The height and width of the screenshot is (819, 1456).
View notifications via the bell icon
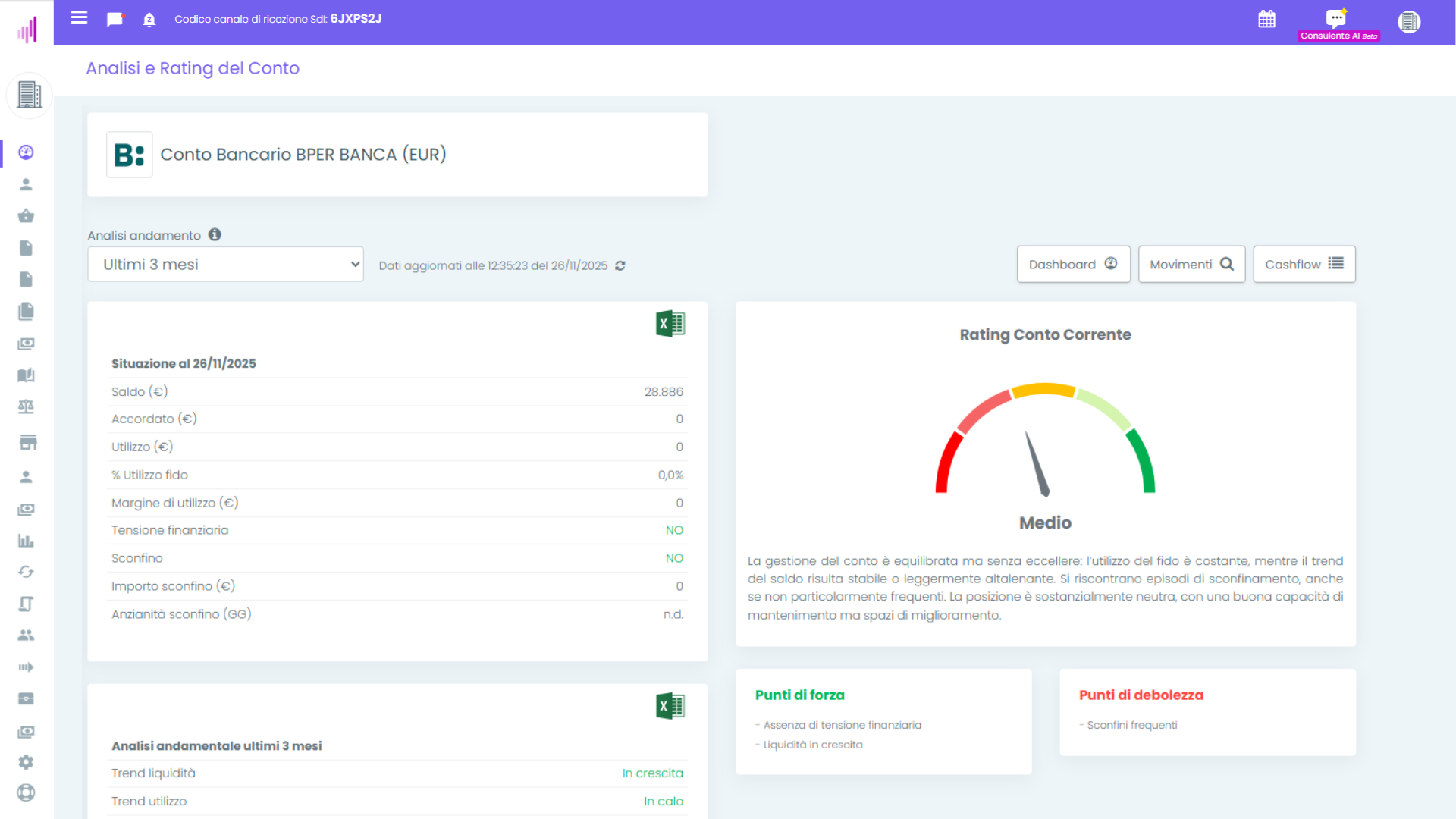pos(149,20)
